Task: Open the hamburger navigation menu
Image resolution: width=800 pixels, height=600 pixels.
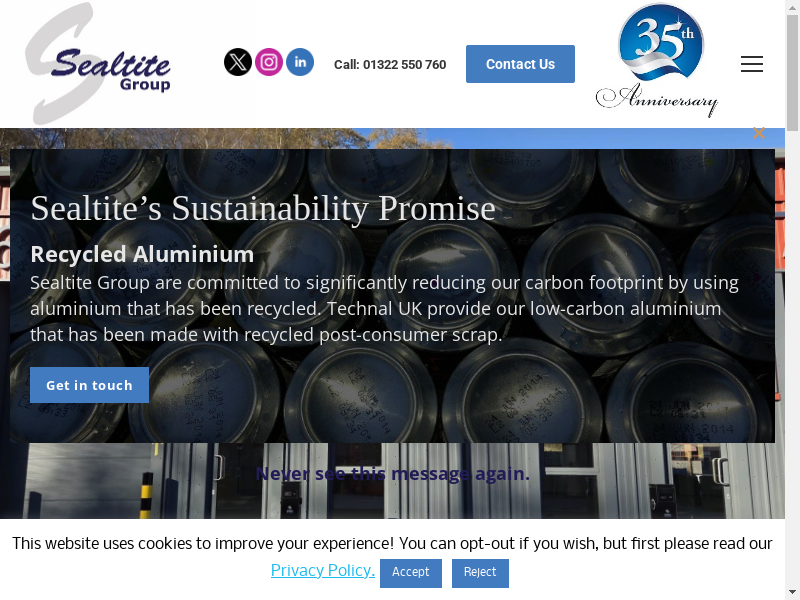Action: (x=752, y=64)
